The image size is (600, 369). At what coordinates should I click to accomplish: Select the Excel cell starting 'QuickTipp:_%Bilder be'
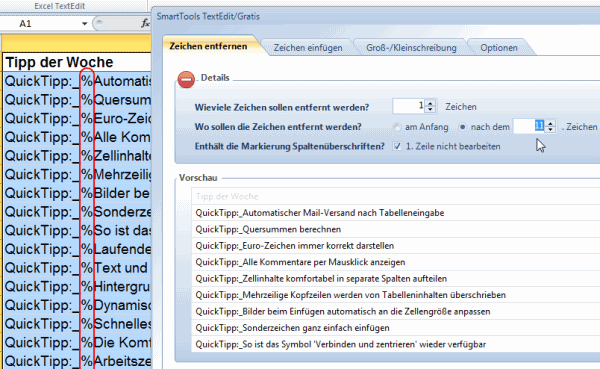[77, 193]
